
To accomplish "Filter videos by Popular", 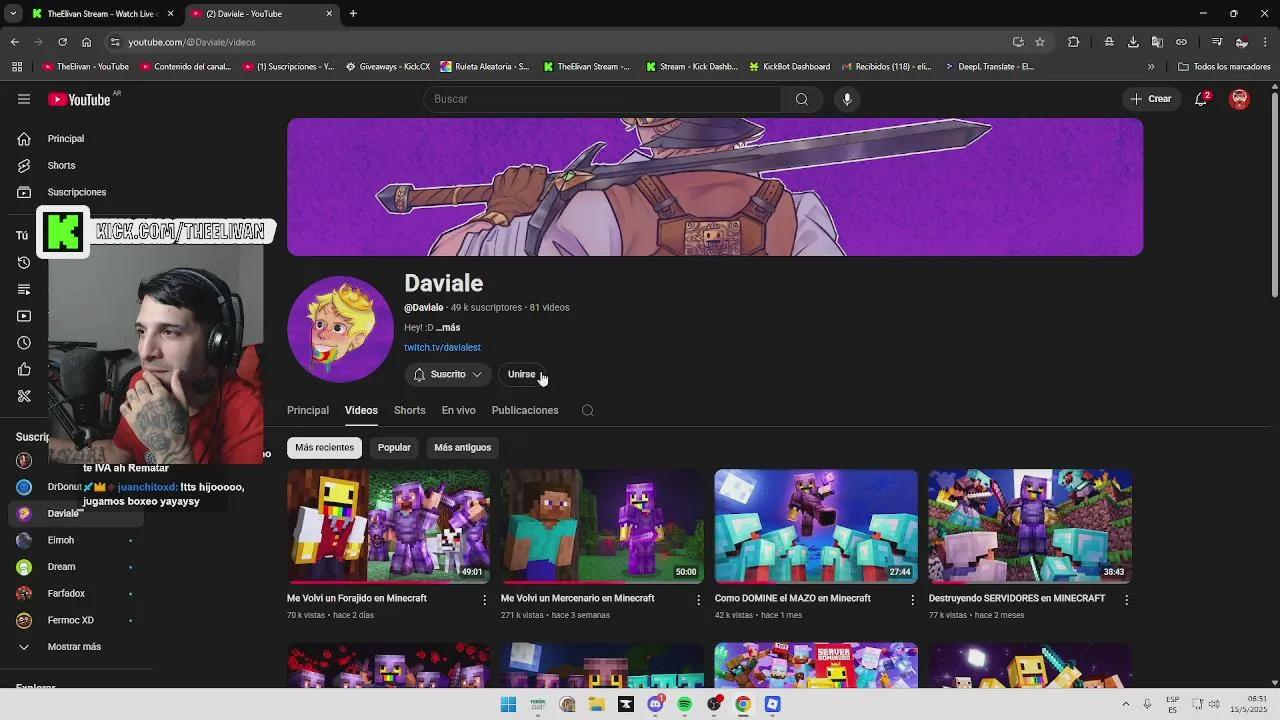I will click(394, 447).
